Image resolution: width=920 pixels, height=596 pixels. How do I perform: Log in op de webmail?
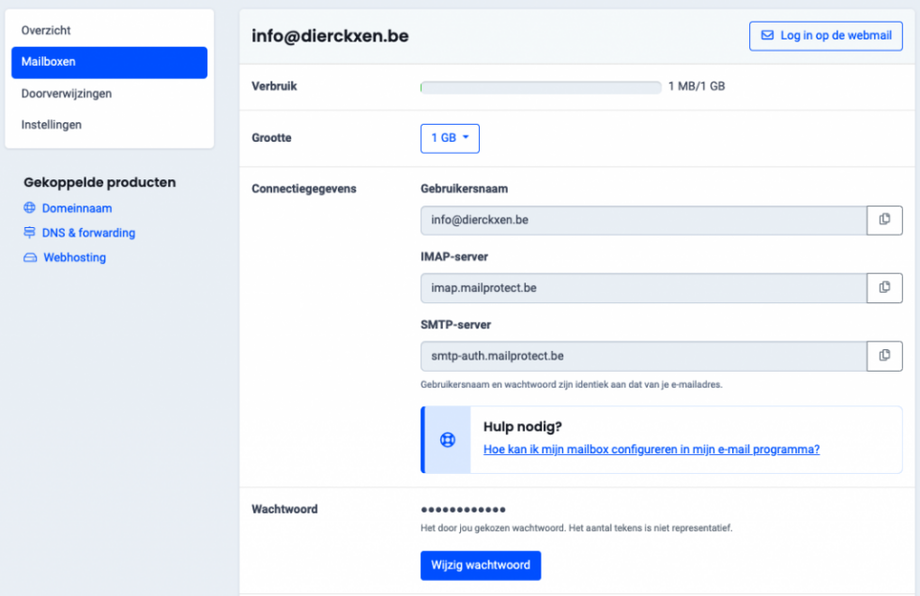(x=826, y=36)
